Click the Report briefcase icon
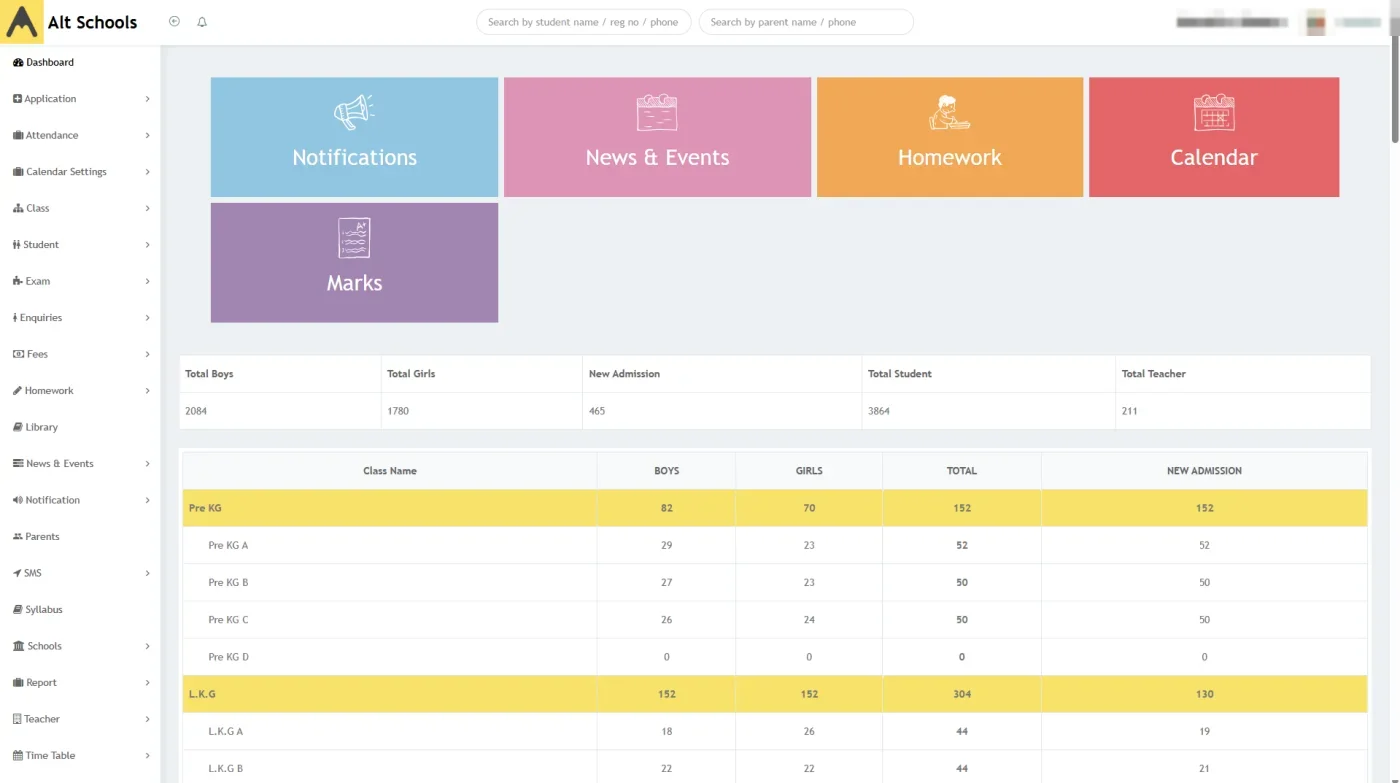This screenshot has width=1400, height=783. (x=18, y=683)
